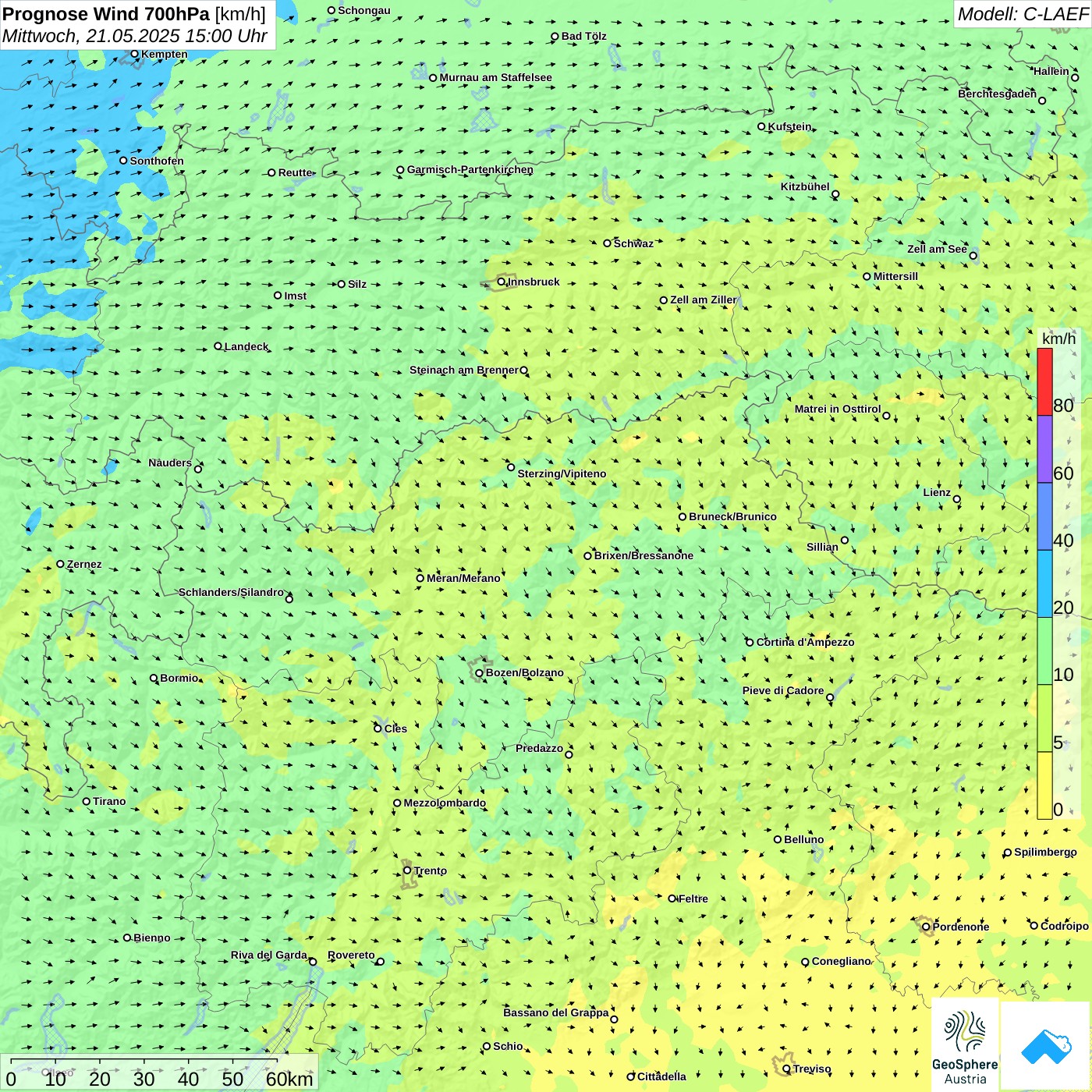Select the purple legend color segment
1092x1092 pixels.
click(1045, 449)
